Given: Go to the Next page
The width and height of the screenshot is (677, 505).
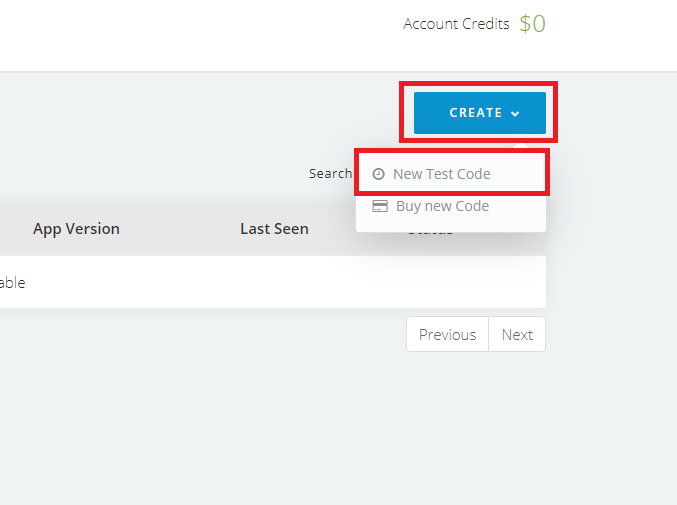Looking at the screenshot, I should pos(517,335).
